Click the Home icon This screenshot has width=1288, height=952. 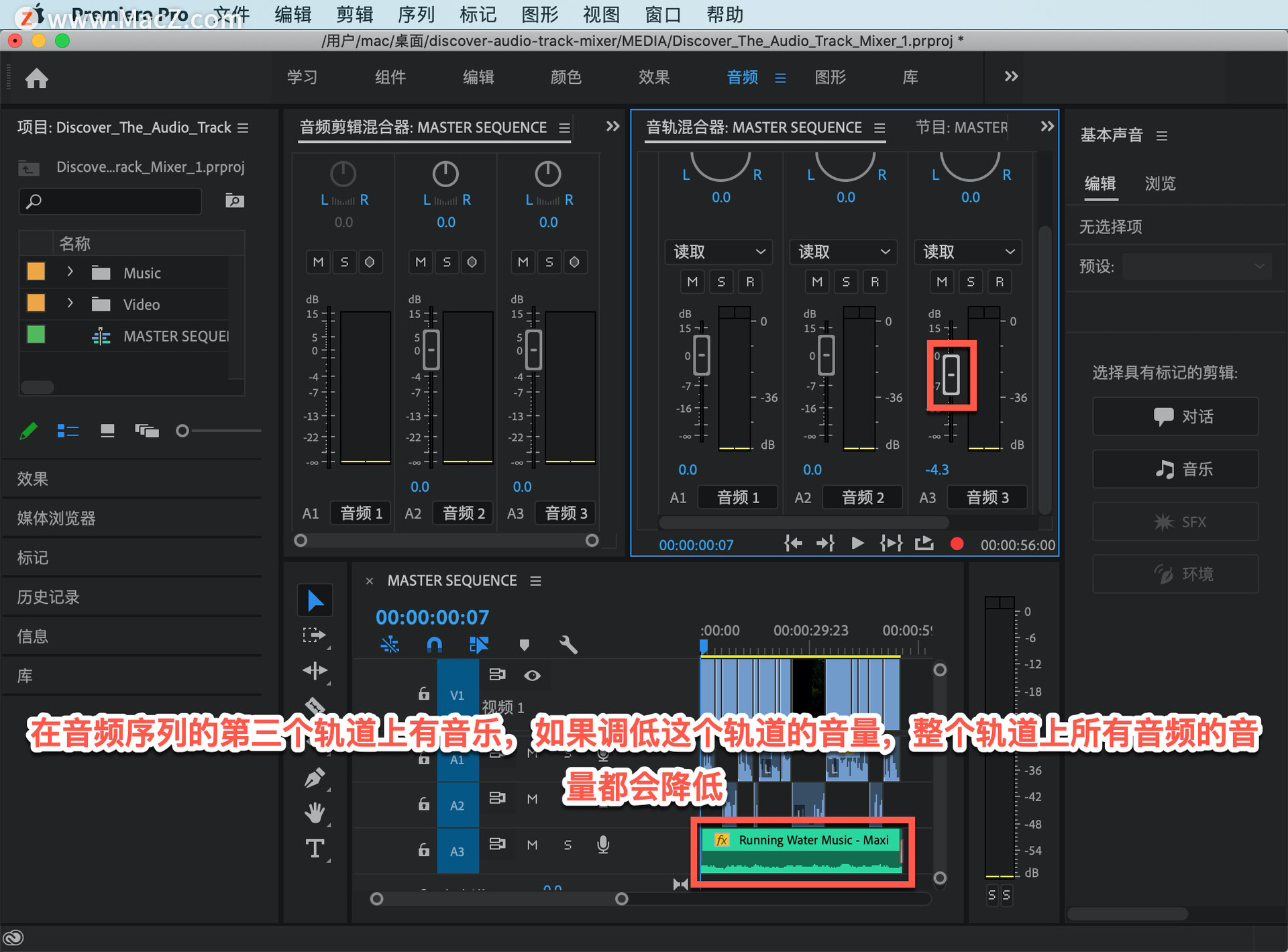click(37, 78)
